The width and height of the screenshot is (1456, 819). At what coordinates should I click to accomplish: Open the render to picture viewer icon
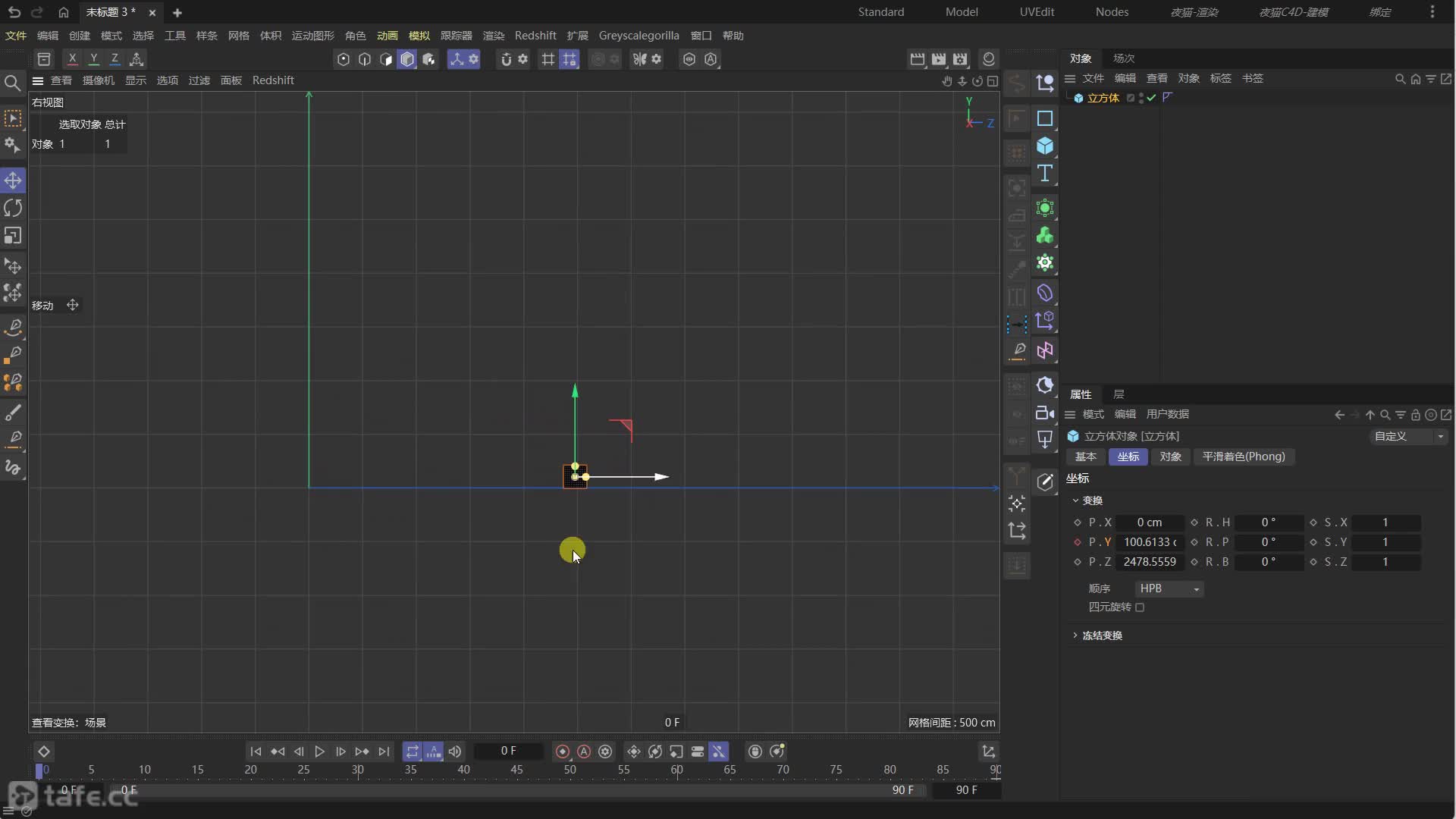pos(939,59)
